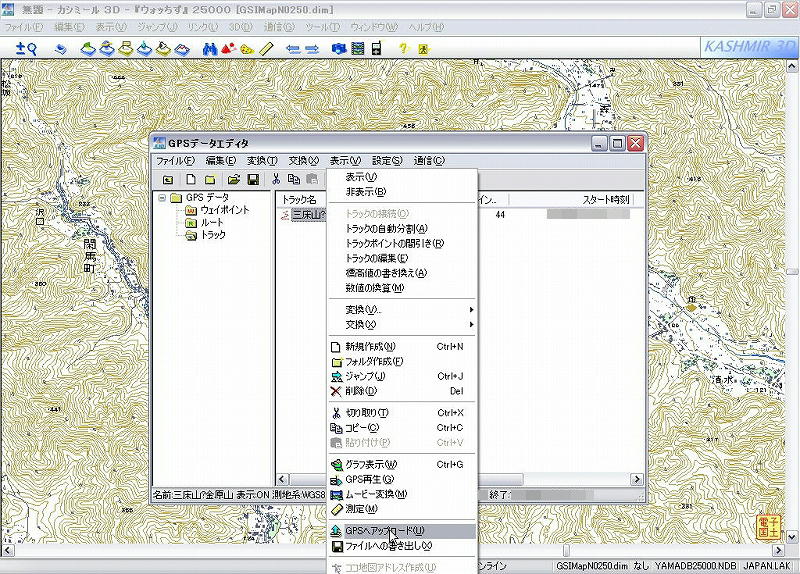Click the new blank document icon in GPS editor

pos(190,179)
